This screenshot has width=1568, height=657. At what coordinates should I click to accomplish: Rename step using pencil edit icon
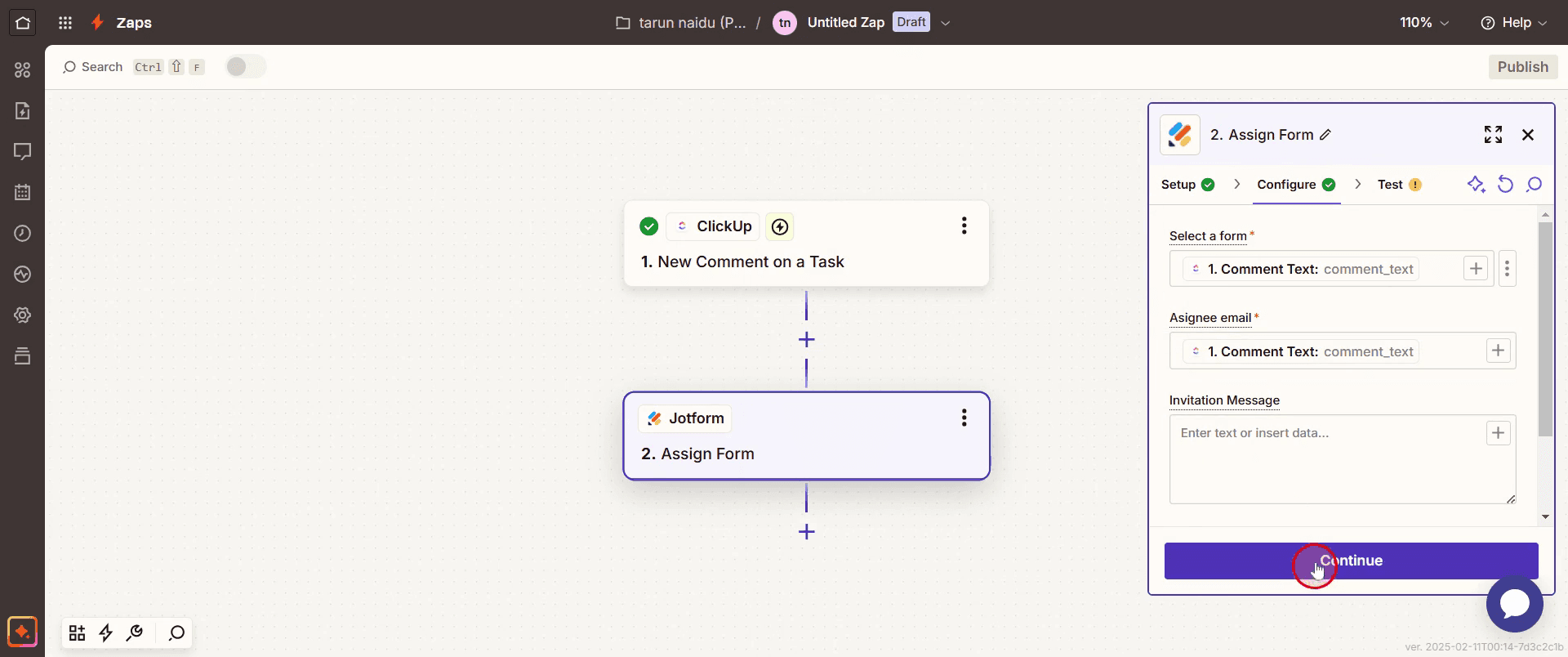(1325, 135)
